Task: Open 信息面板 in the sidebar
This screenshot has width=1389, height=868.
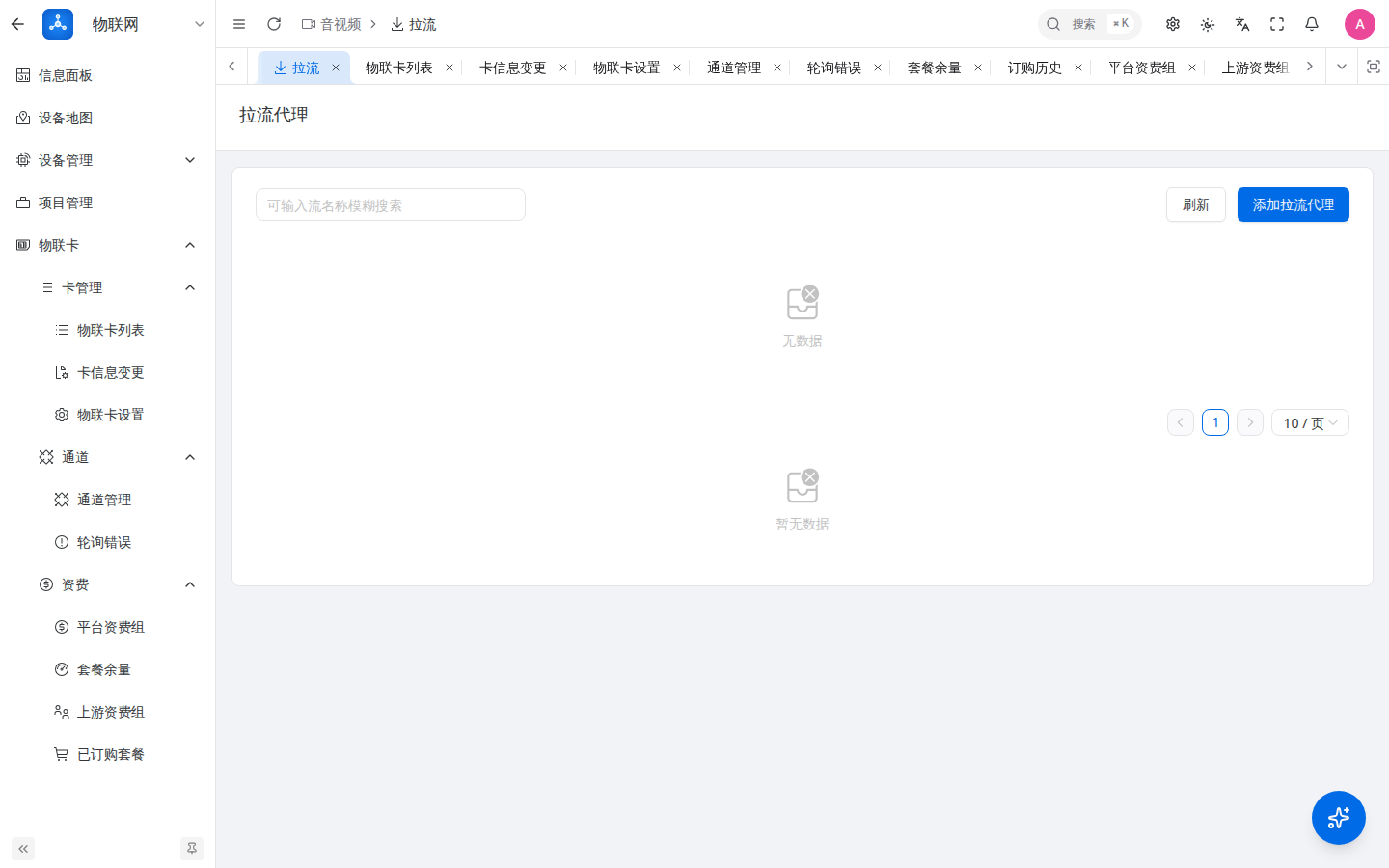Action: coord(107,75)
